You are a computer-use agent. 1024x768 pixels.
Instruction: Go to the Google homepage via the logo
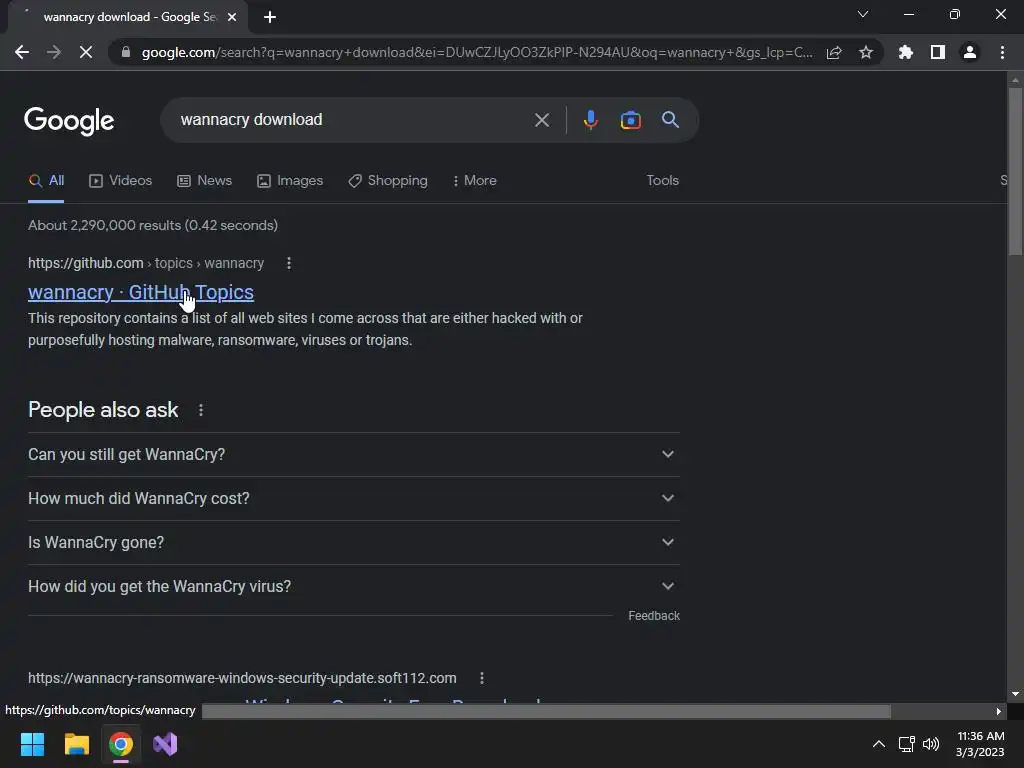tap(69, 121)
